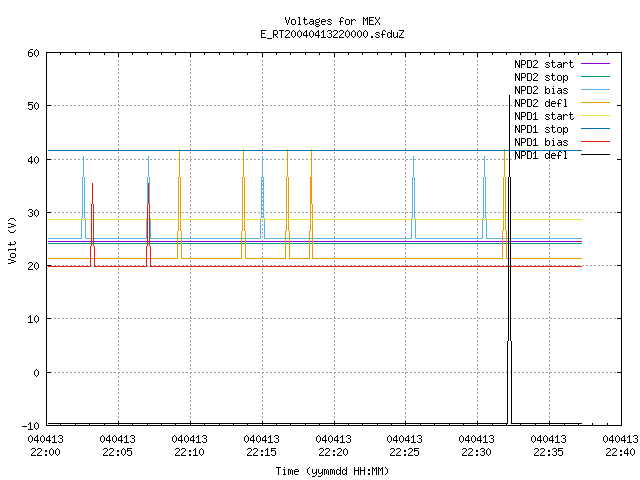Click the x-axis tick label 22:10

pyautogui.click(x=189, y=452)
